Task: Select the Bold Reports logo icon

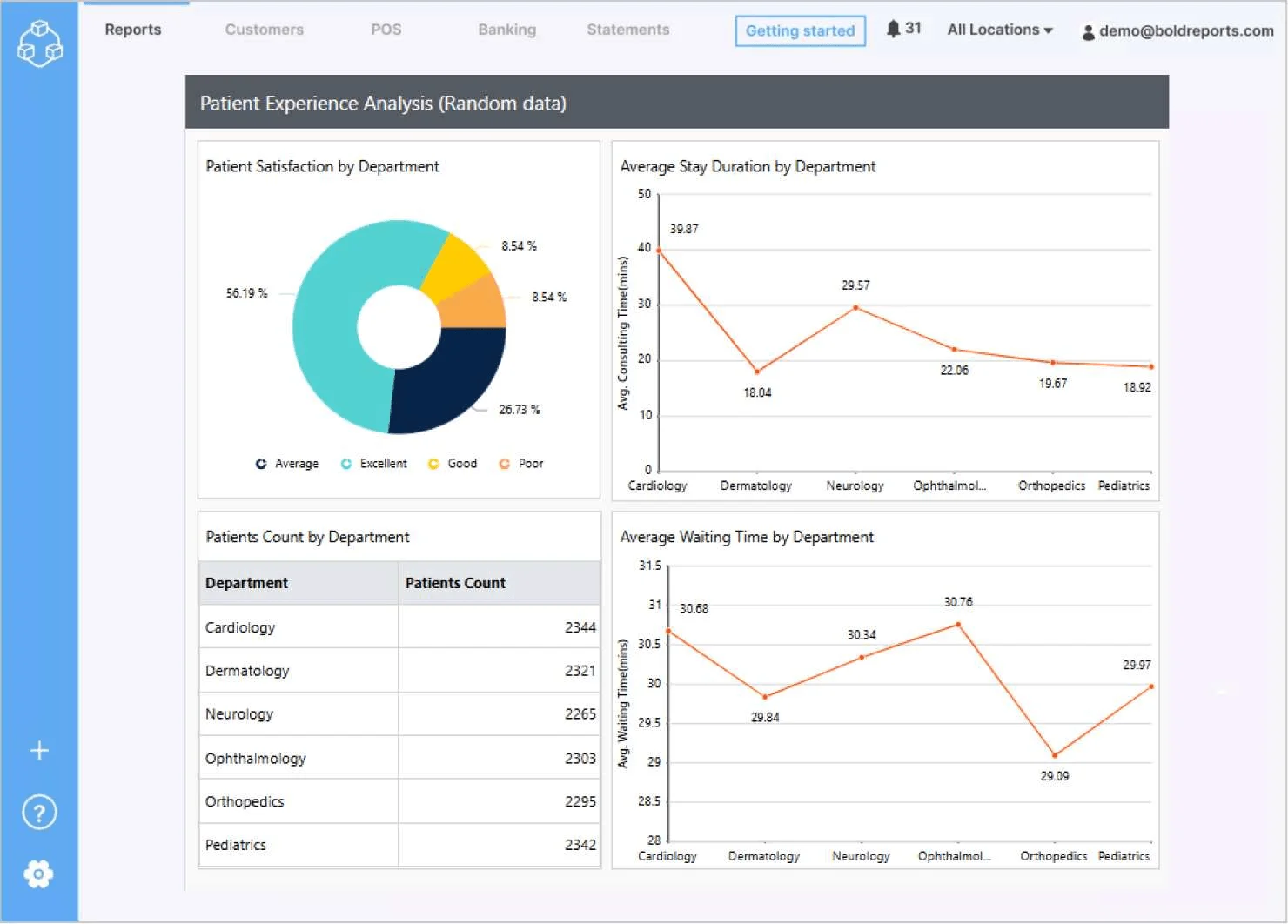Action: (39, 44)
